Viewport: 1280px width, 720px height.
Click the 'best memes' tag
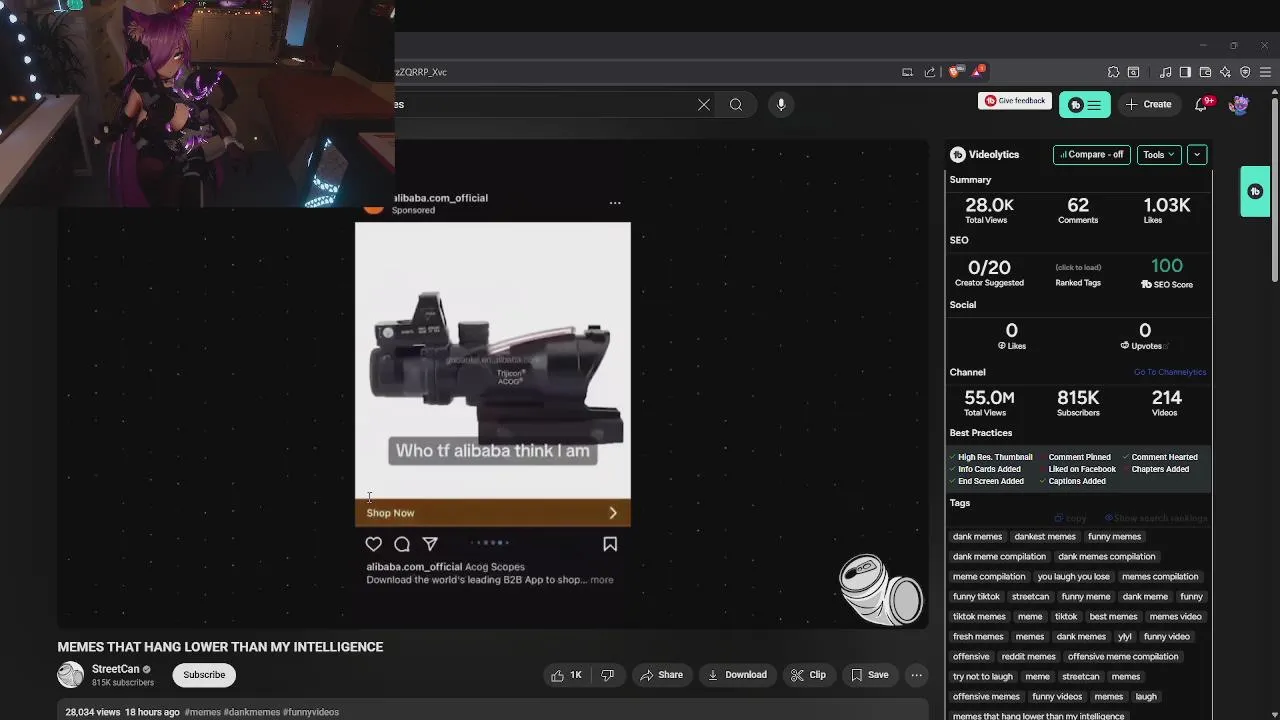pyautogui.click(x=1113, y=617)
